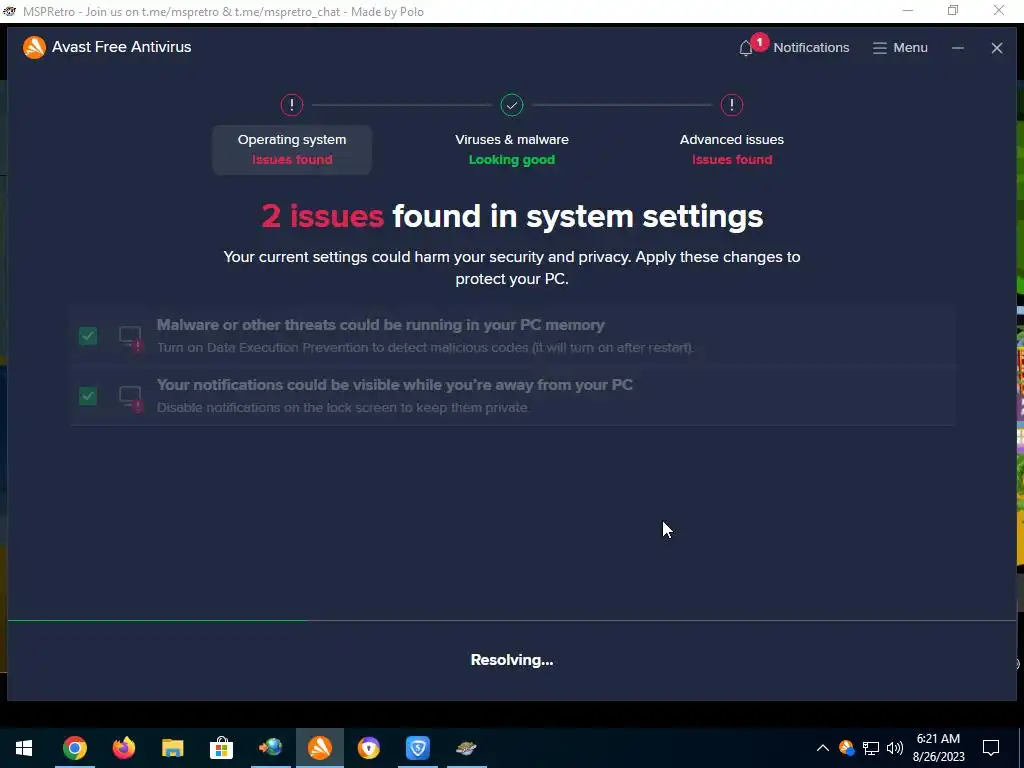Click the Avast system tray icon
Screen dimensions: 1024x768
tap(846, 748)
